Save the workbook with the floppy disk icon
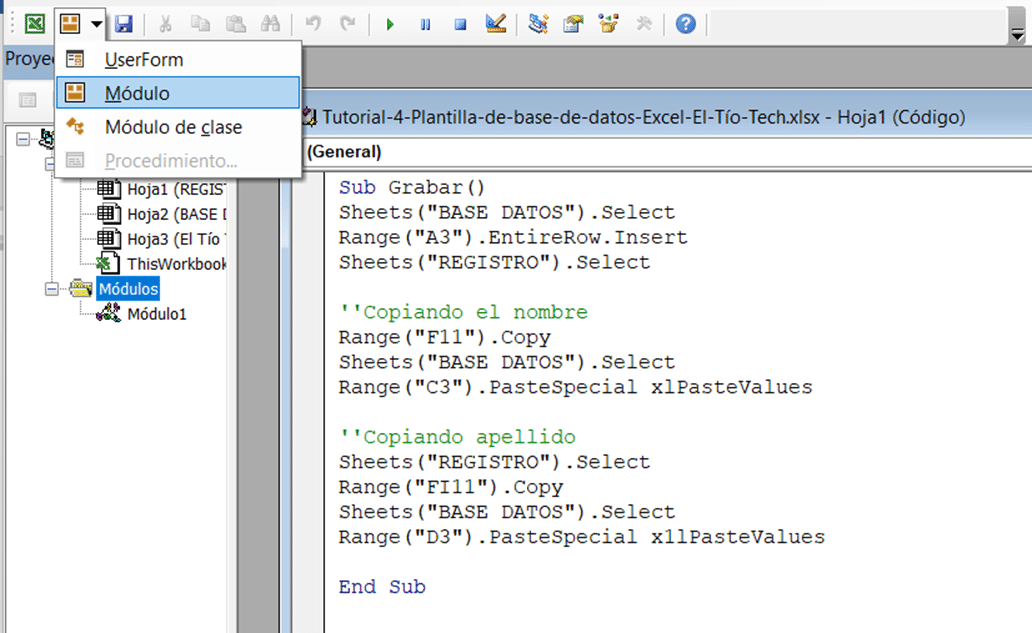The image size is (1032, 633). click(x=124, y=24)
